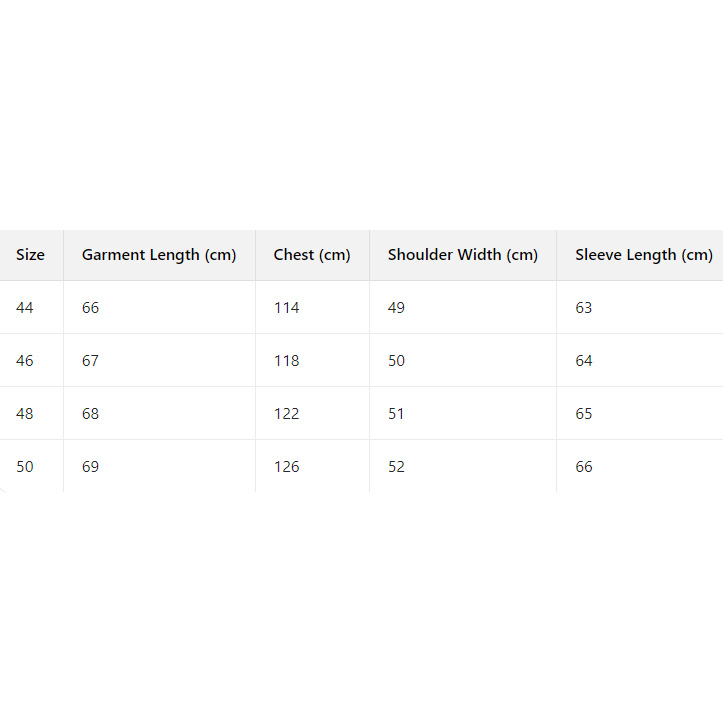
Task: Select sleeve length value 63
Action: click(584, 308)
